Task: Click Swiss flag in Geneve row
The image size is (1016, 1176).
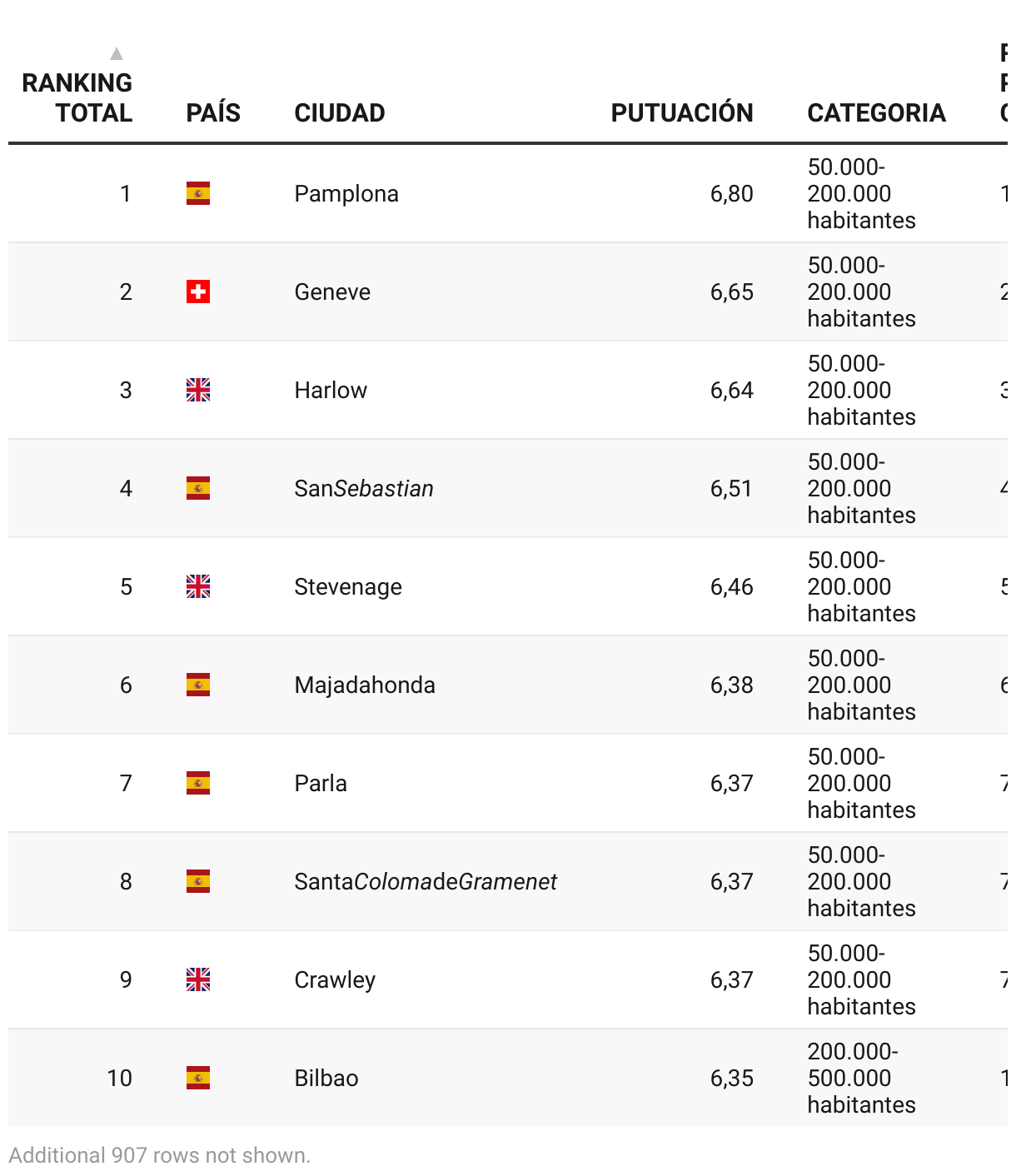Action: pos(198,292)
